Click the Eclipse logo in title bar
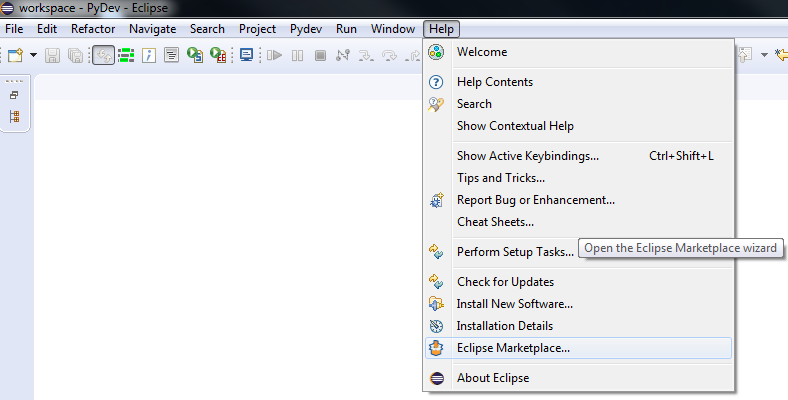The width and height of the screenshot is (788, 400). coord(7,8)
